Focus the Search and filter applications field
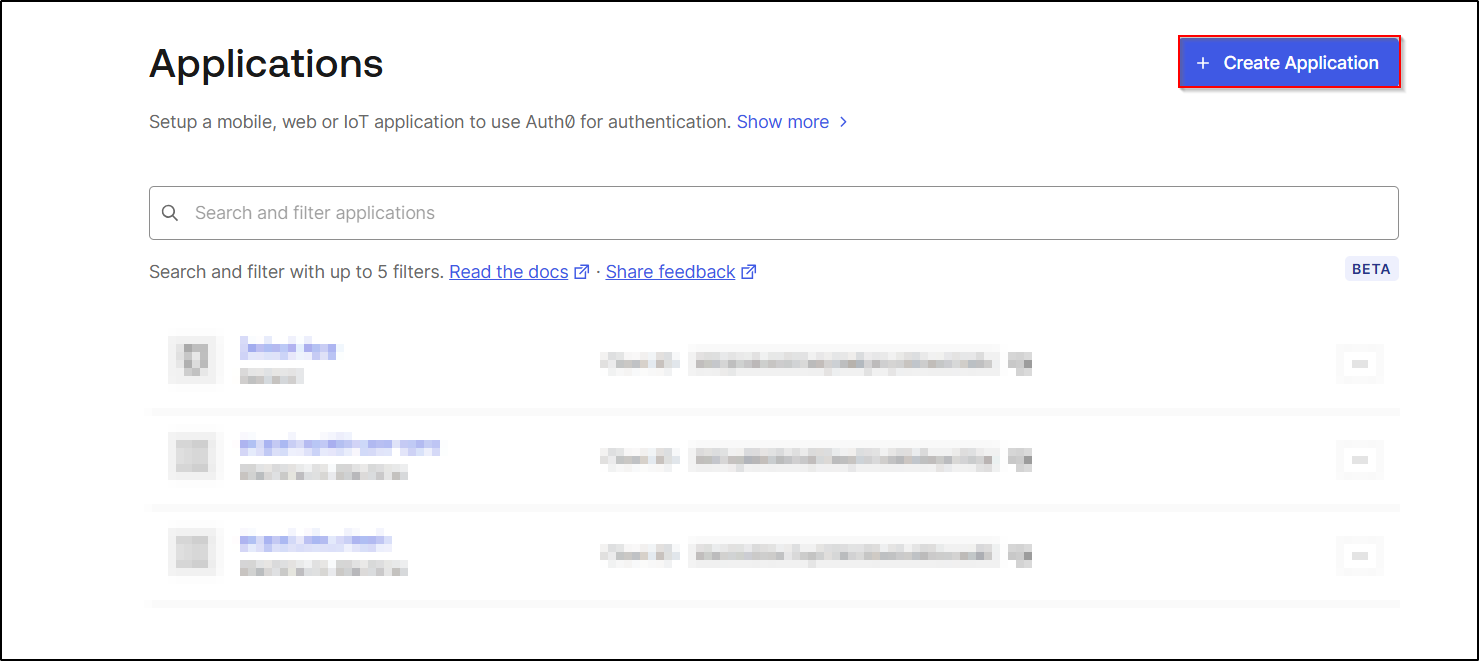The height and width of the screenshot is (661, 1479). click(x=774, y=213)
